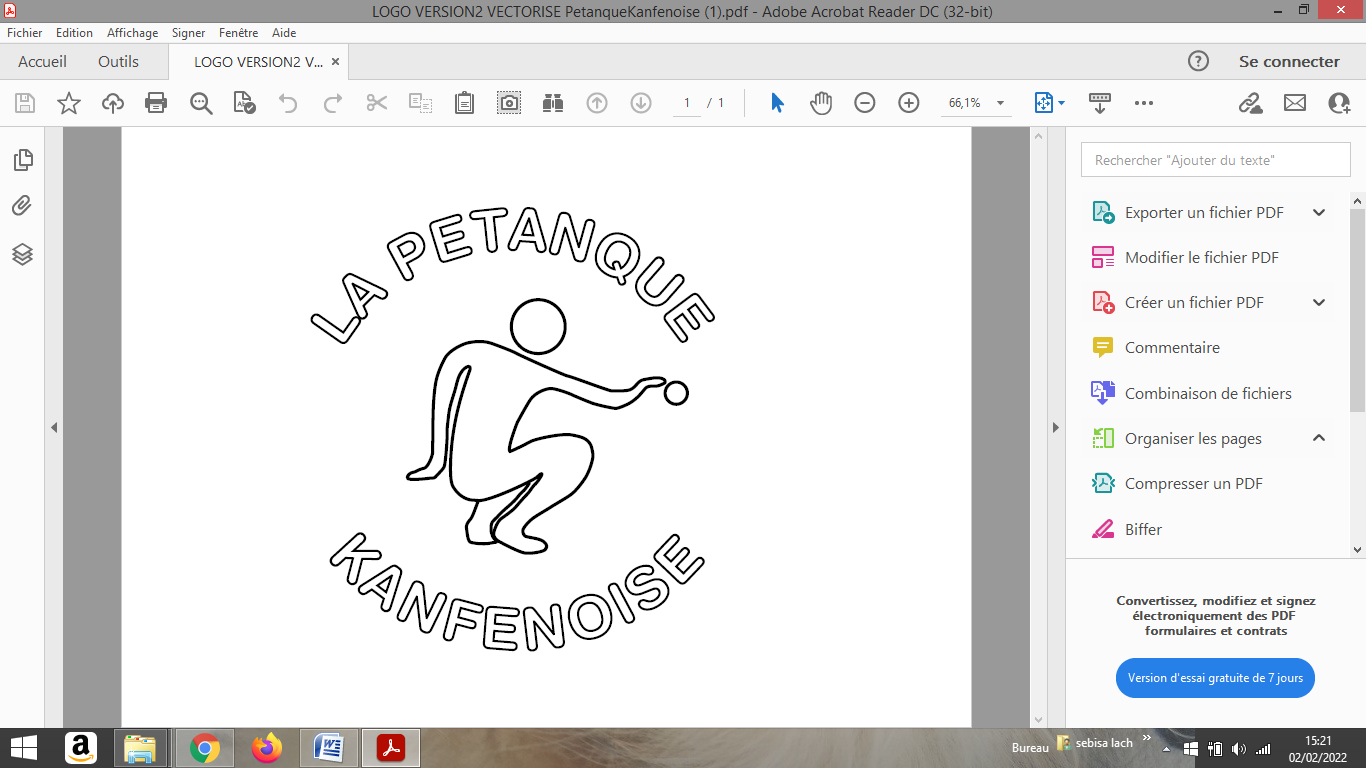Click Se connecter sign-in link
1366x768 pixels.
point(1289,61)
